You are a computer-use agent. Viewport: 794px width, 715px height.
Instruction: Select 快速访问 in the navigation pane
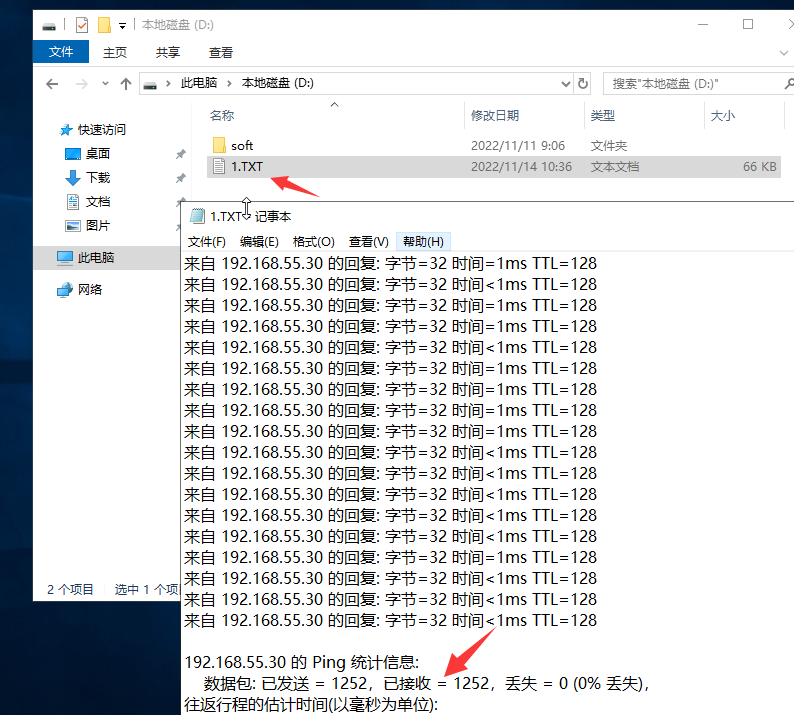coord(101,130)
